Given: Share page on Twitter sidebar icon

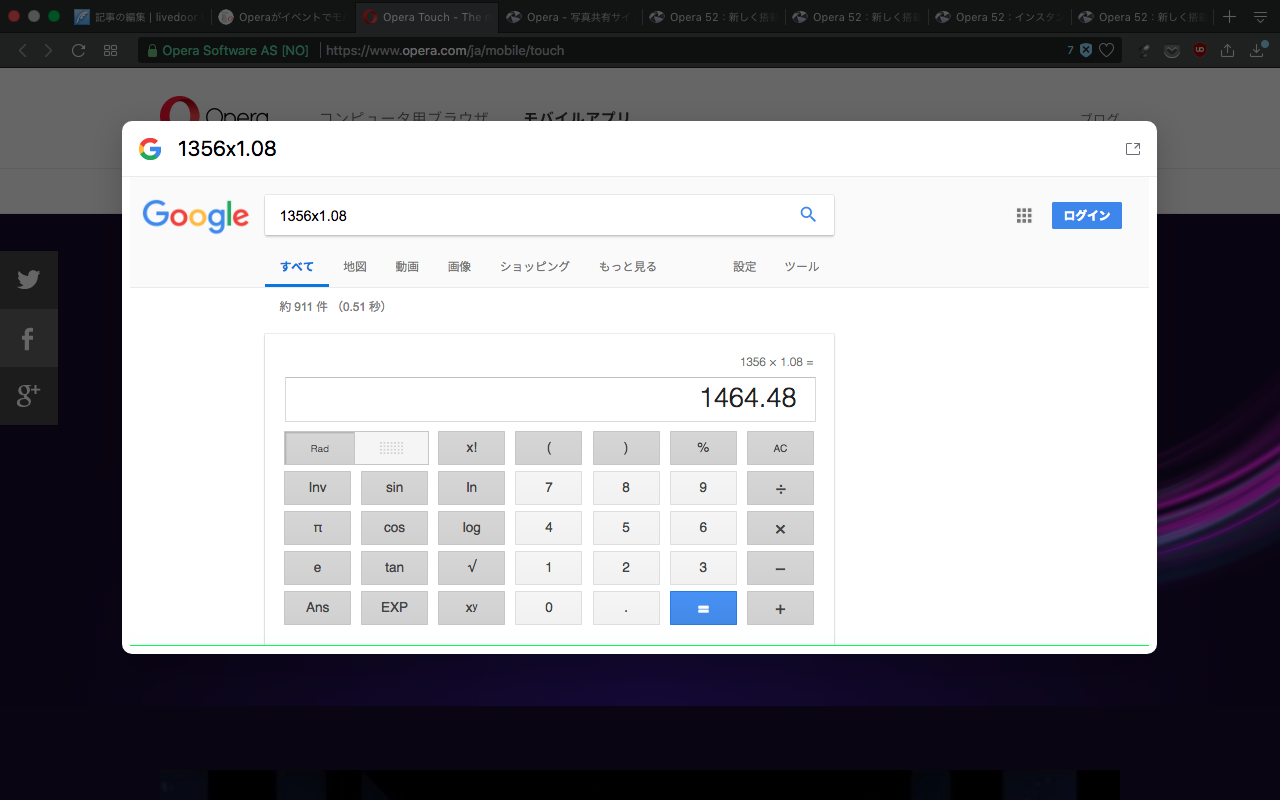Looking at the screenshot, I should 29,279.
